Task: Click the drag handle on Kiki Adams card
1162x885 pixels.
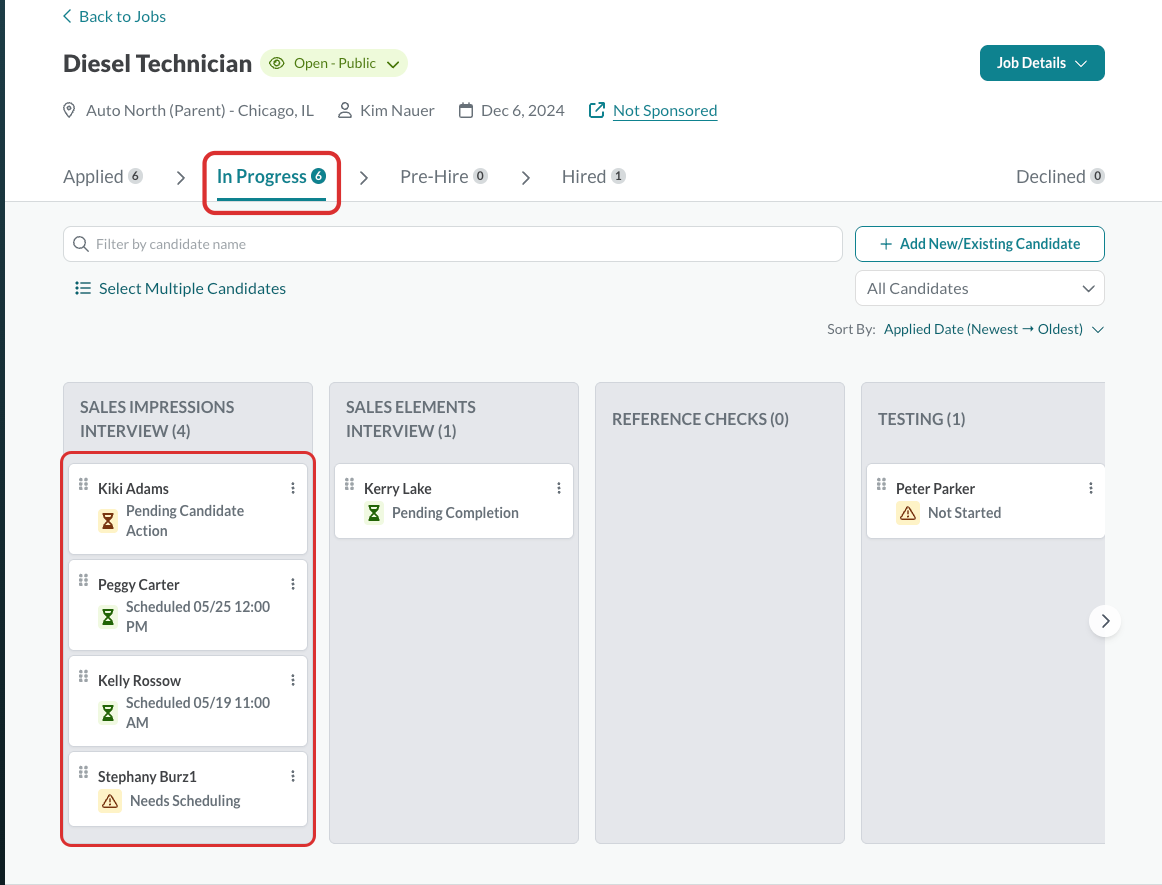Action: [83, 484]
